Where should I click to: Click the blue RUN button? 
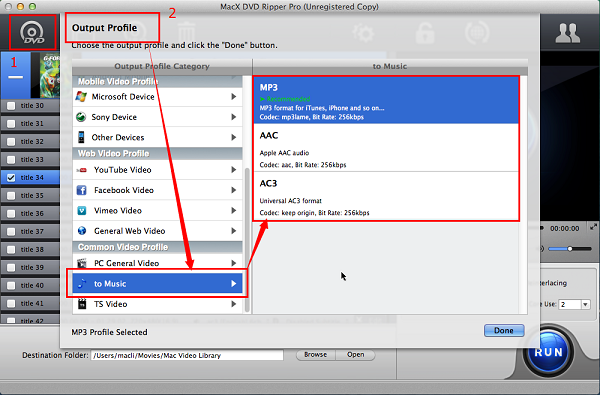pos(548,352)
